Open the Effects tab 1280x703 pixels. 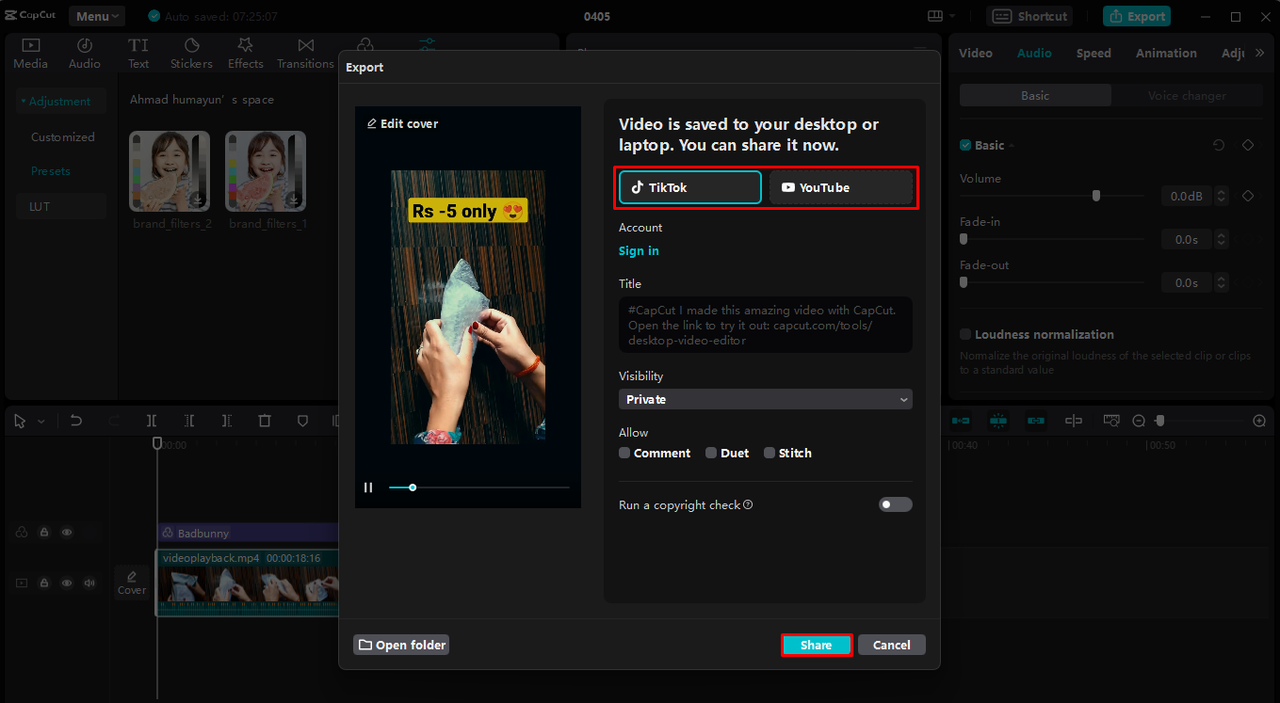[245, 53]
